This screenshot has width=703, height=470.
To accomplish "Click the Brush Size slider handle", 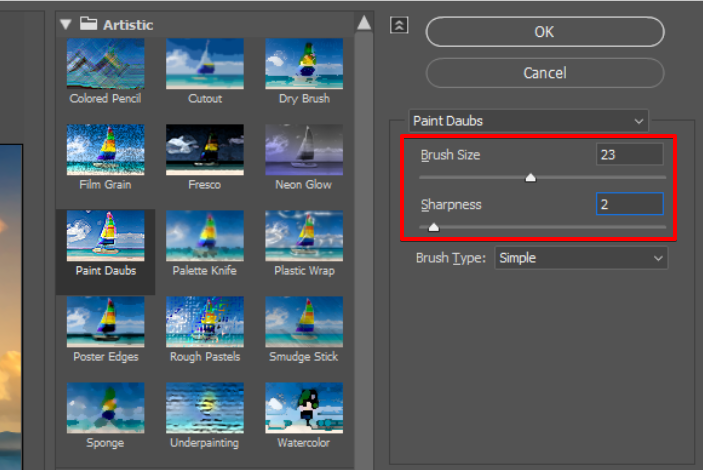I will tap(530, 178).
